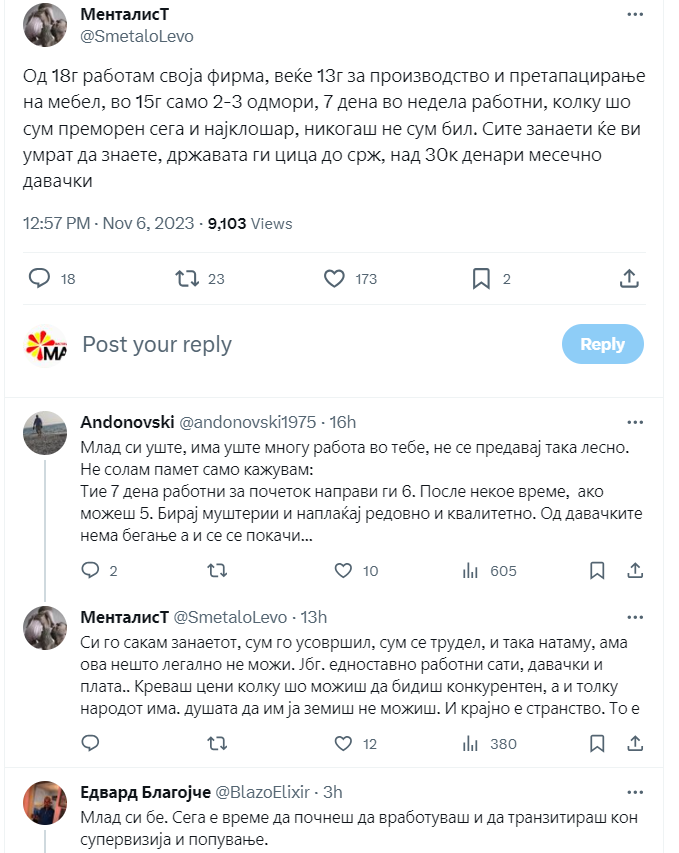
Task: Open more options on МенталисТ's 13h reply
Action: 635,617
